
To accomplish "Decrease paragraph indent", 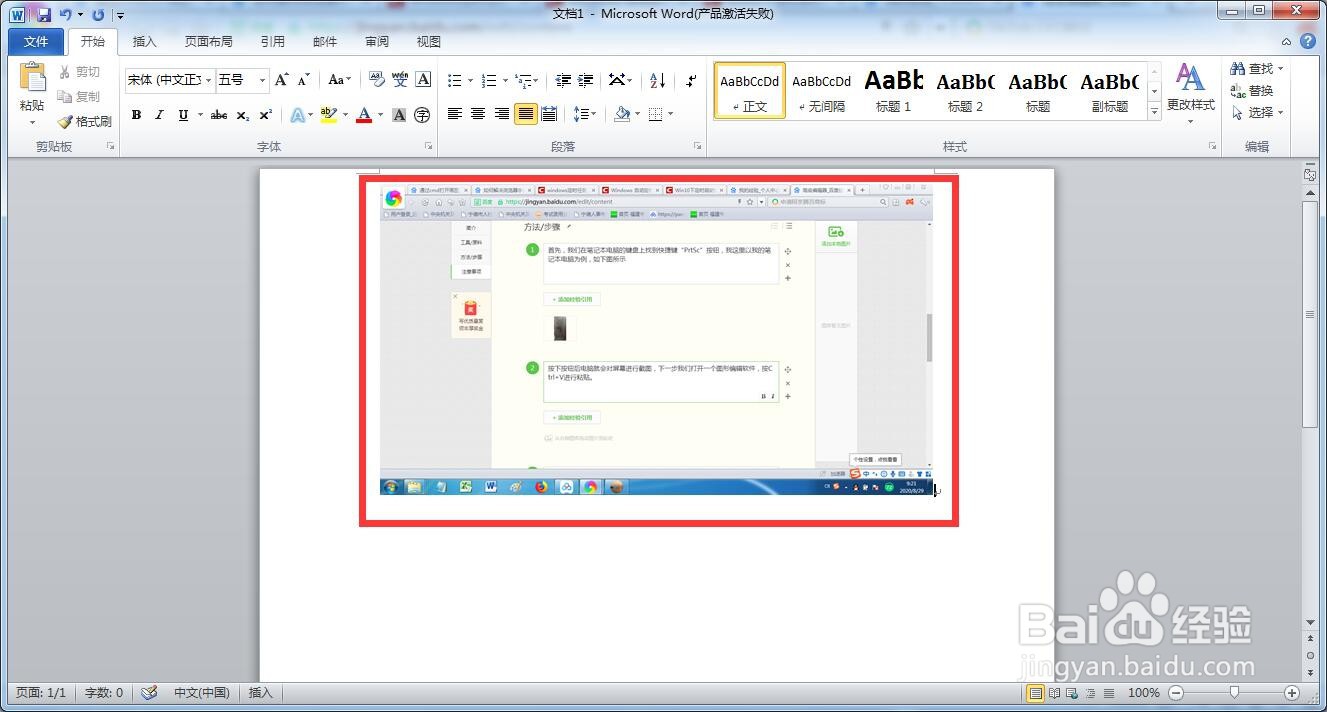I will click(x=563, y=80).
